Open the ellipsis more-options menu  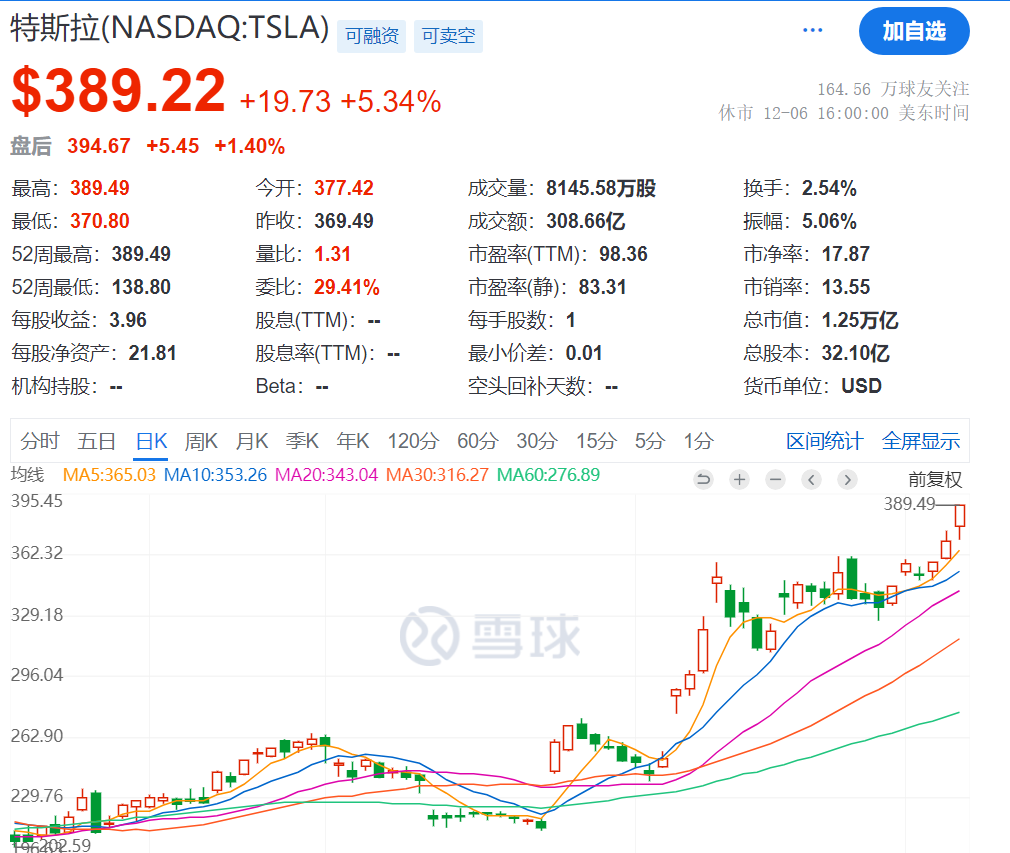pyautogui.click(x=812, y=30)
